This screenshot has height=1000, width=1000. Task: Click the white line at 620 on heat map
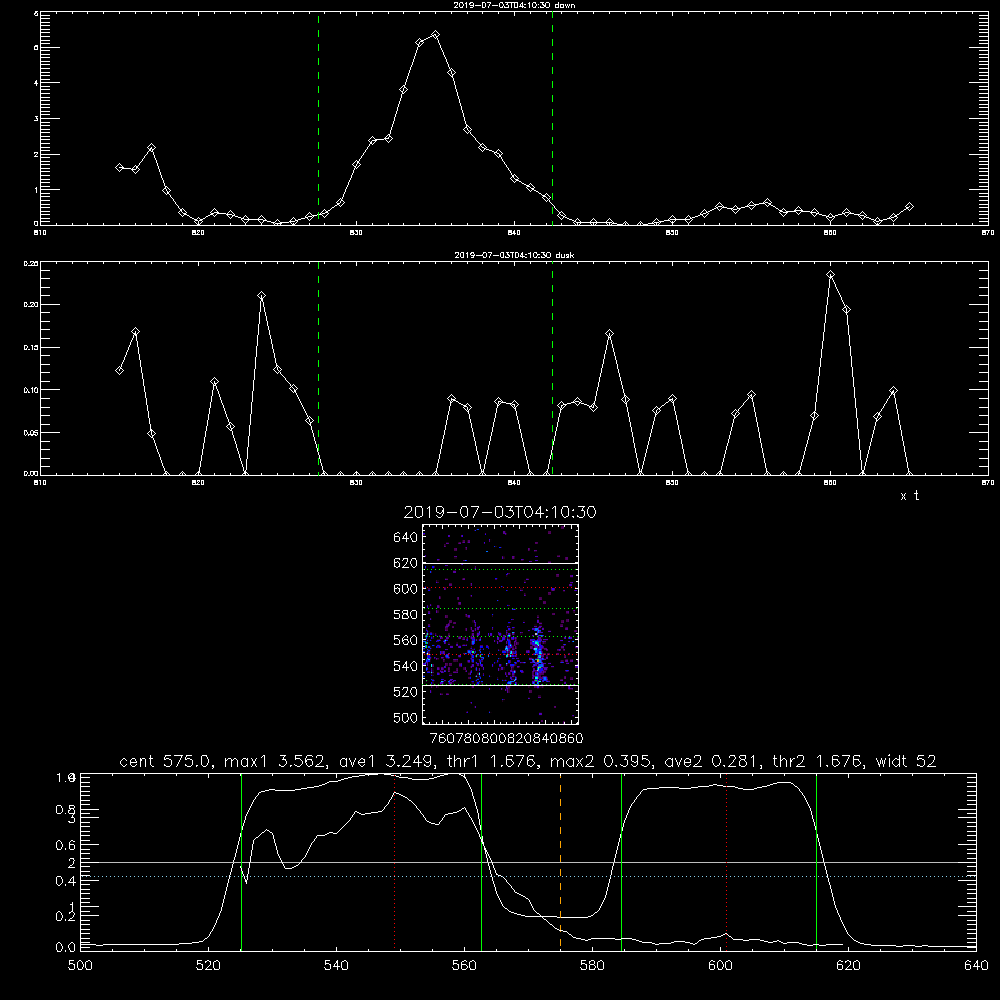(501, 563)
